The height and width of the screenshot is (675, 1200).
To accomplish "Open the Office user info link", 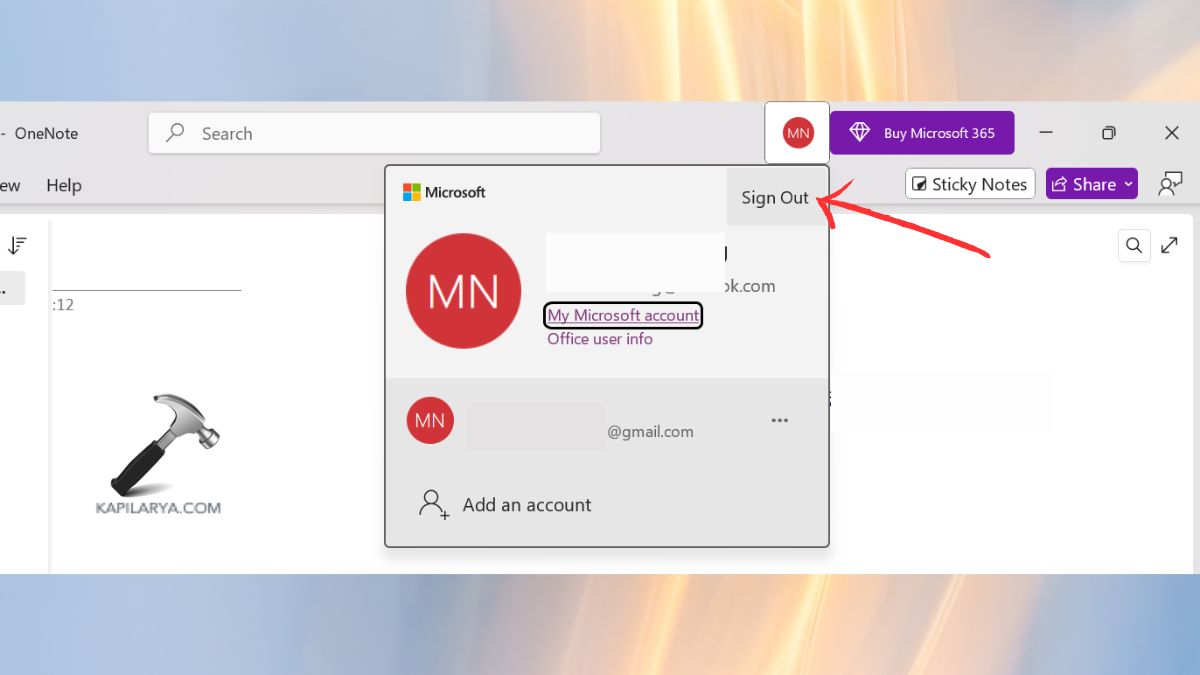I will (600, 339).
